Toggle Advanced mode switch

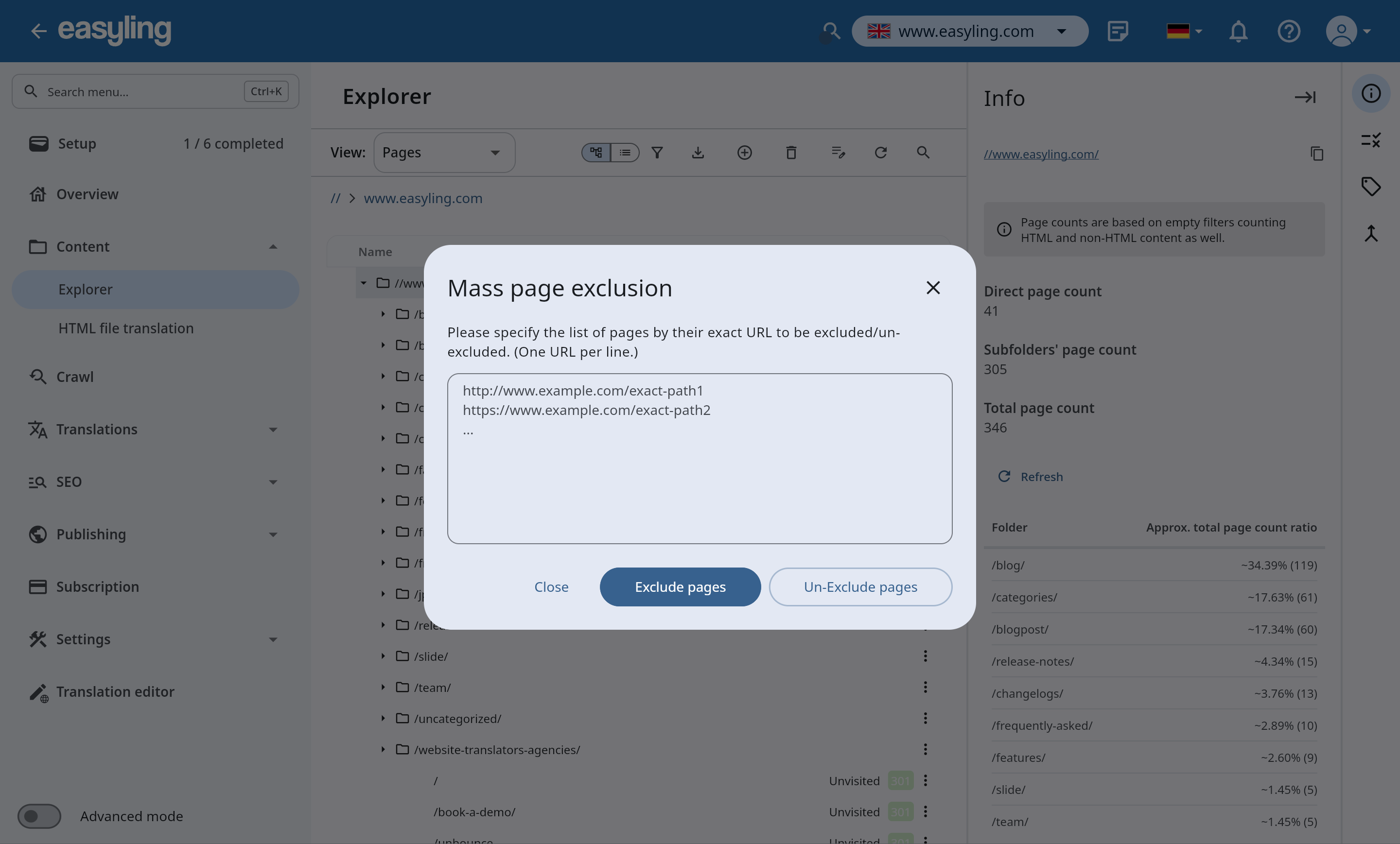[x=39, y=816]
